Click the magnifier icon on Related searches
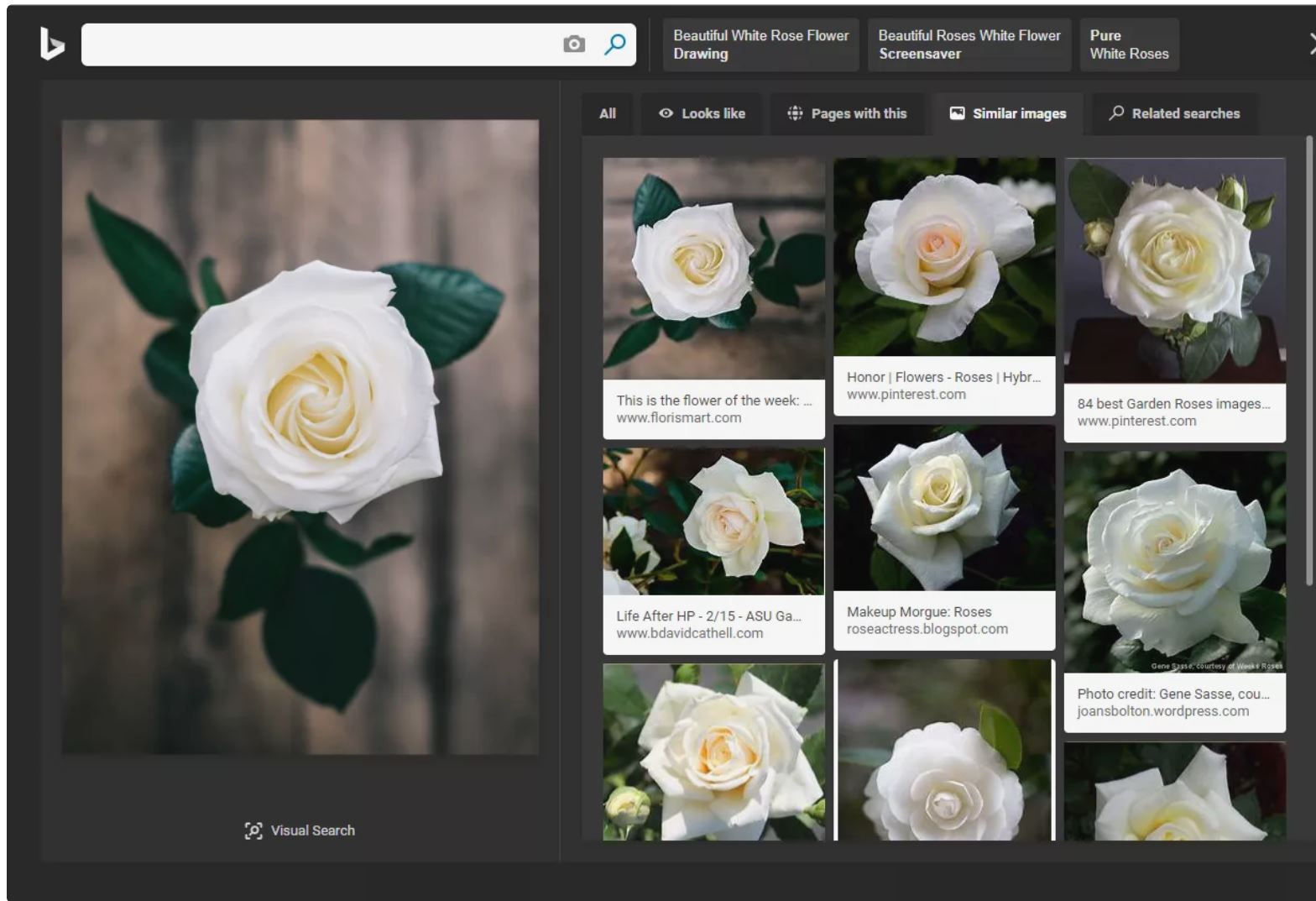Image resolution: width=1316 pixels, height=901 pixels. click(1116, 113)
